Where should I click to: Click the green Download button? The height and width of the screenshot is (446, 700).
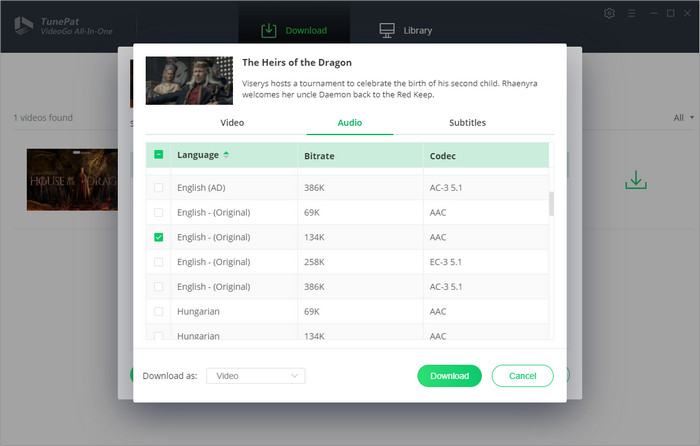pos(450,376)
